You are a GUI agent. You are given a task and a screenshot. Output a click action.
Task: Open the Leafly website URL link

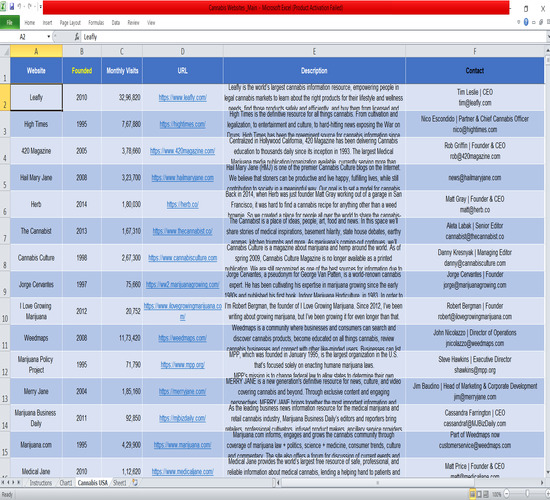click(183, 98)
